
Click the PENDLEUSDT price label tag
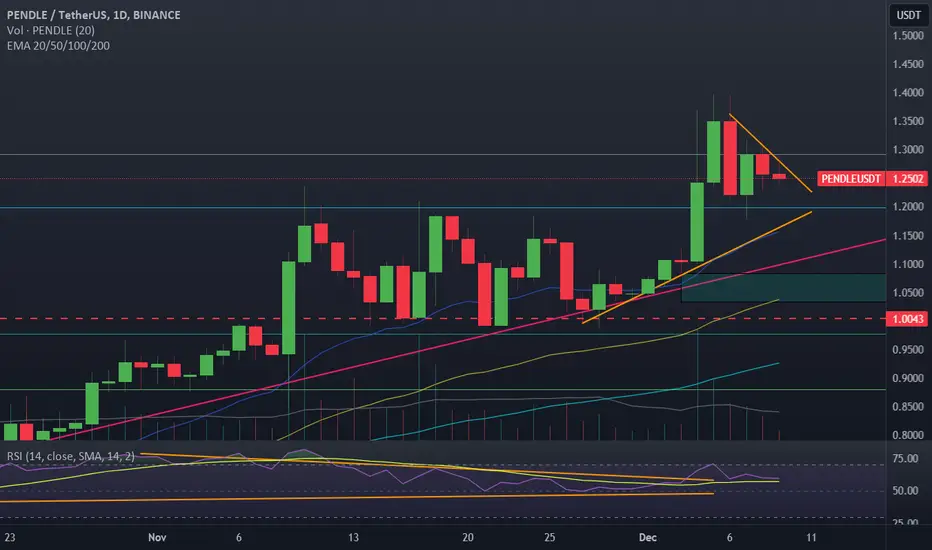(851, 178)
